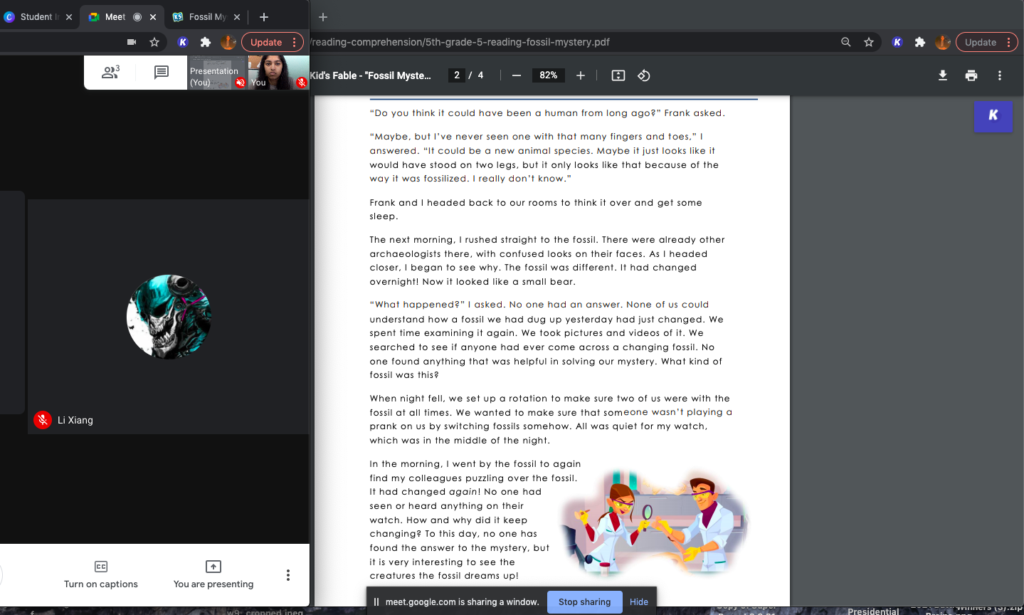Close the Fossil Mystery browser tab
Image resolution: width=1024 pixels, height=615 pixels.
coord(237,17)
